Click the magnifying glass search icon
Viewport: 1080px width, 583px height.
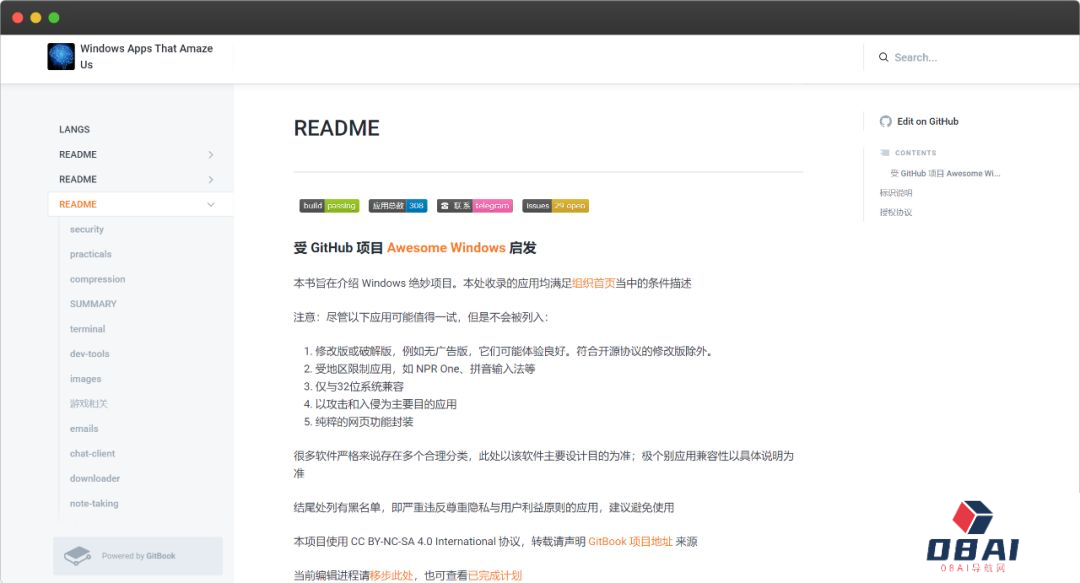pos(883,57)
